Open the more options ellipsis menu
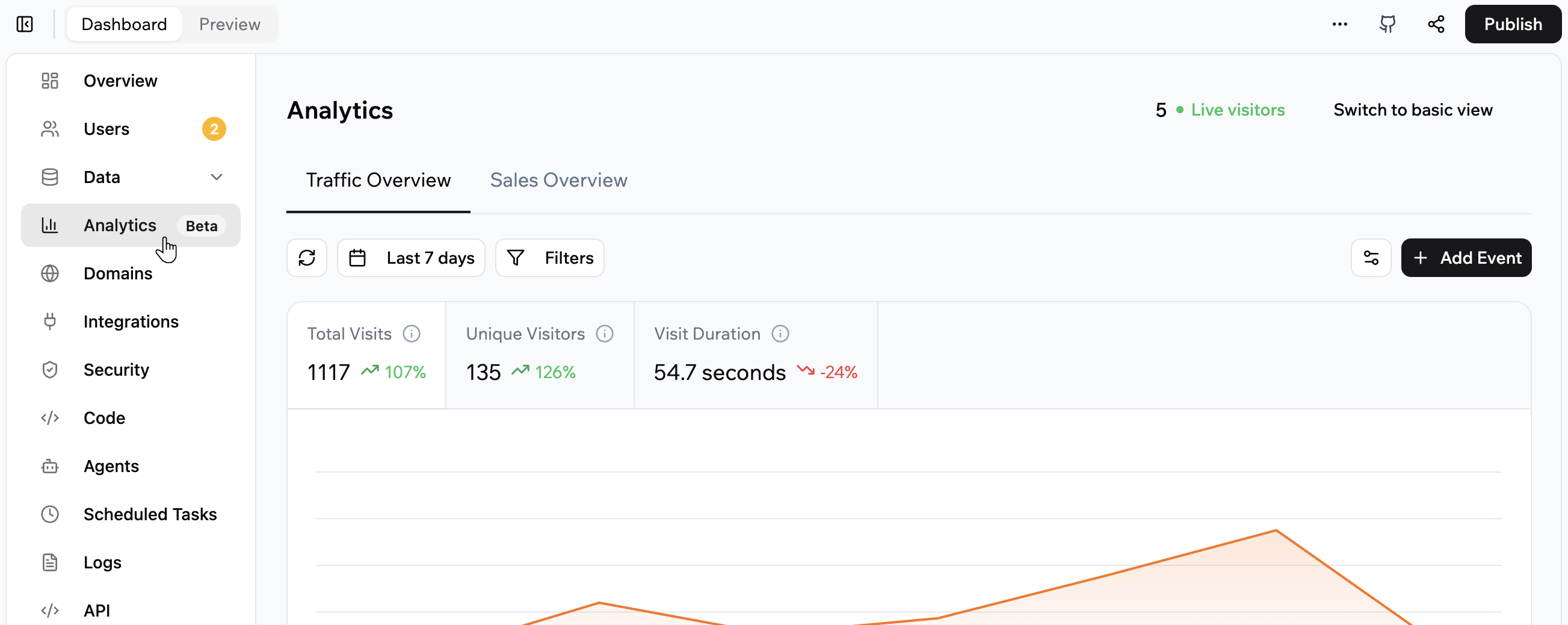This screenshot has height=625, width=1568. pos(1339,24)
